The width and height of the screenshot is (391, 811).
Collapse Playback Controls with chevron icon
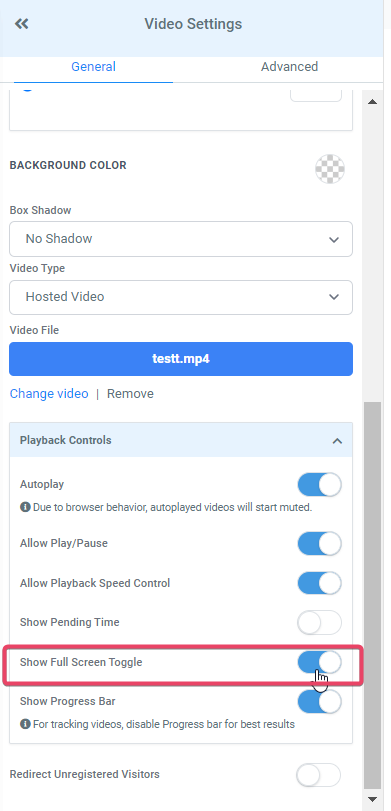click(337, 441)
